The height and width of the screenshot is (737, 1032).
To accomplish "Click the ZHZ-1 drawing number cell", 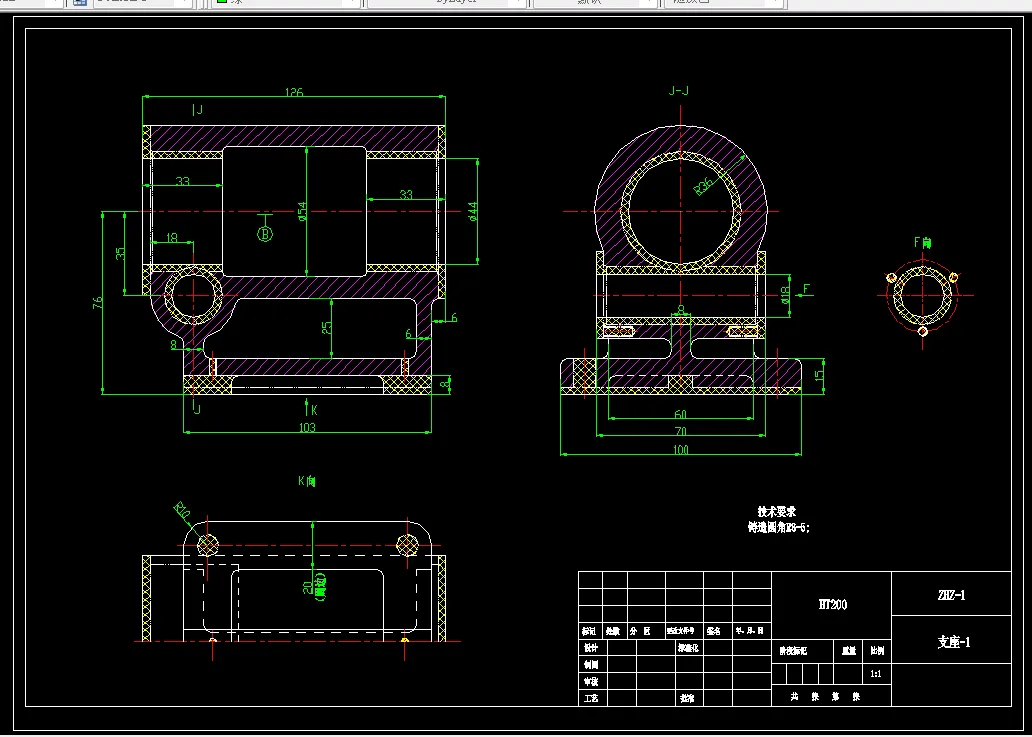I will pyautogui.click(x=952, y=594).
